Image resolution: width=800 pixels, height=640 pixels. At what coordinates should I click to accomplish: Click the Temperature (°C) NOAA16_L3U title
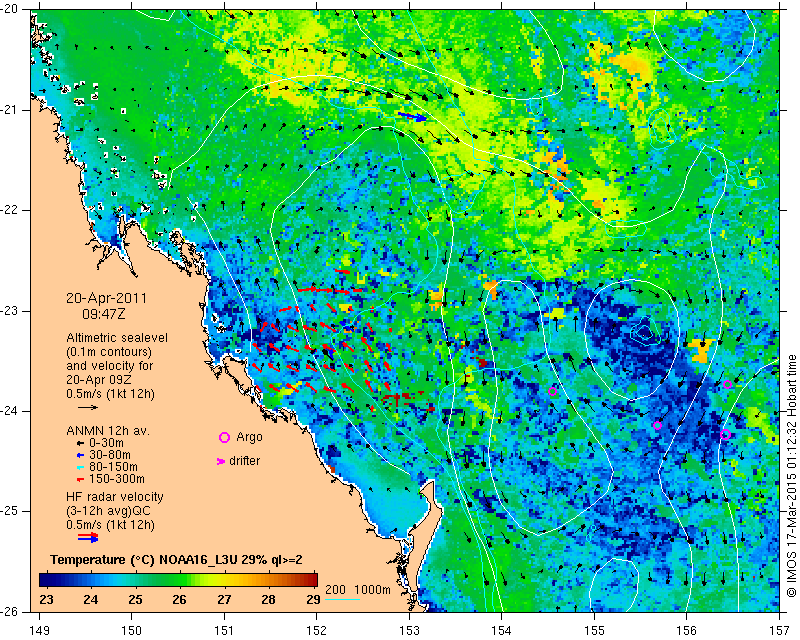177,560
